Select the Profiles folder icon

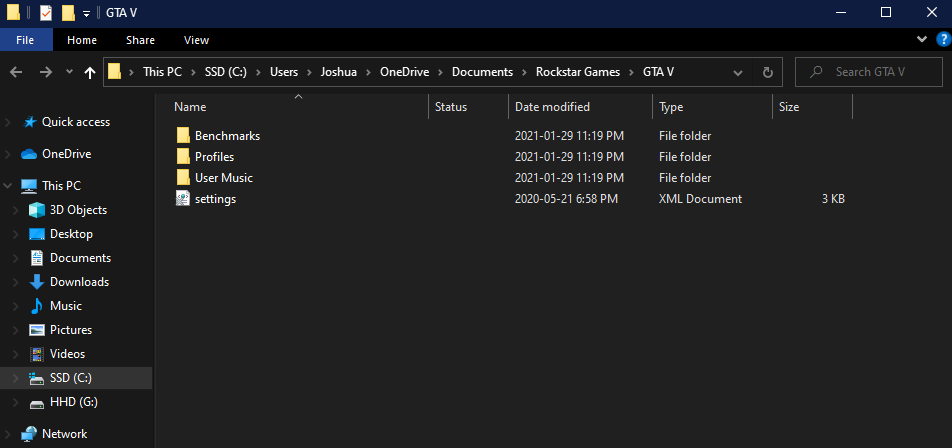[x=183, y=157]
